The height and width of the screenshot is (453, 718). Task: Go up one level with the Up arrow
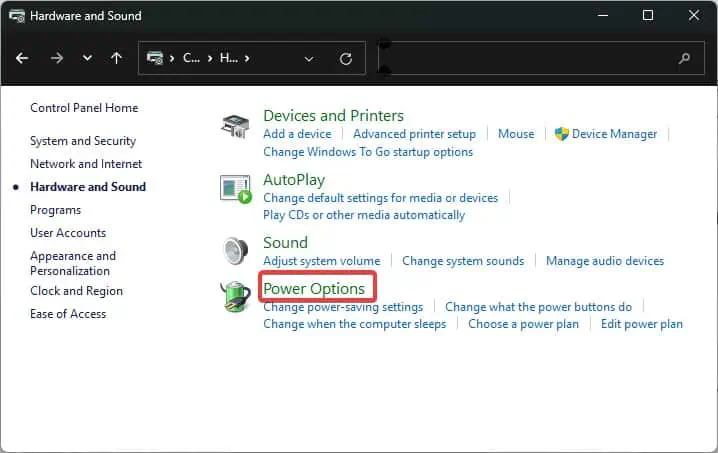[116, 58]
